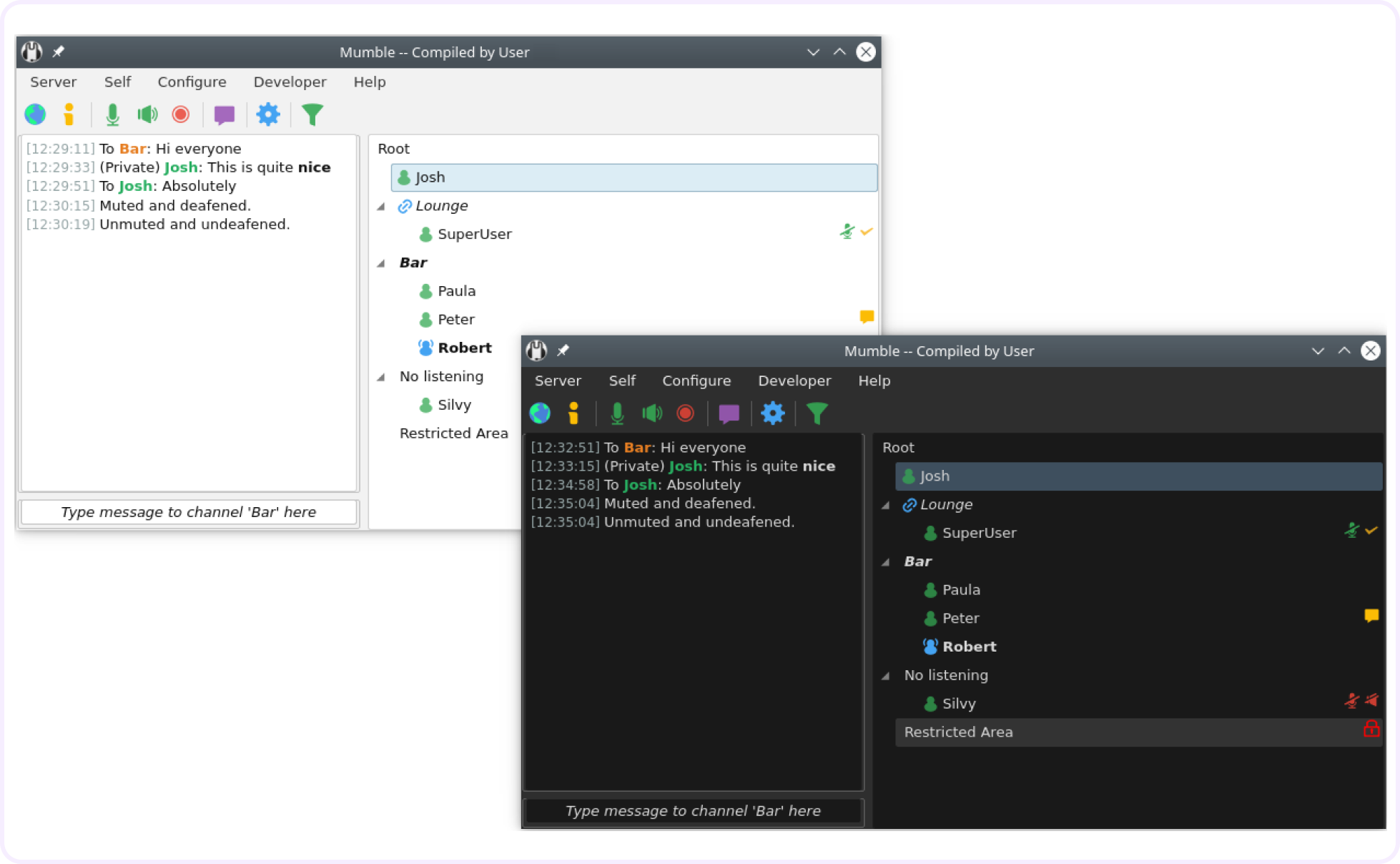Toggle channel filter funnel in dark window
The image size is (1400, 864).
pos(817,413)
